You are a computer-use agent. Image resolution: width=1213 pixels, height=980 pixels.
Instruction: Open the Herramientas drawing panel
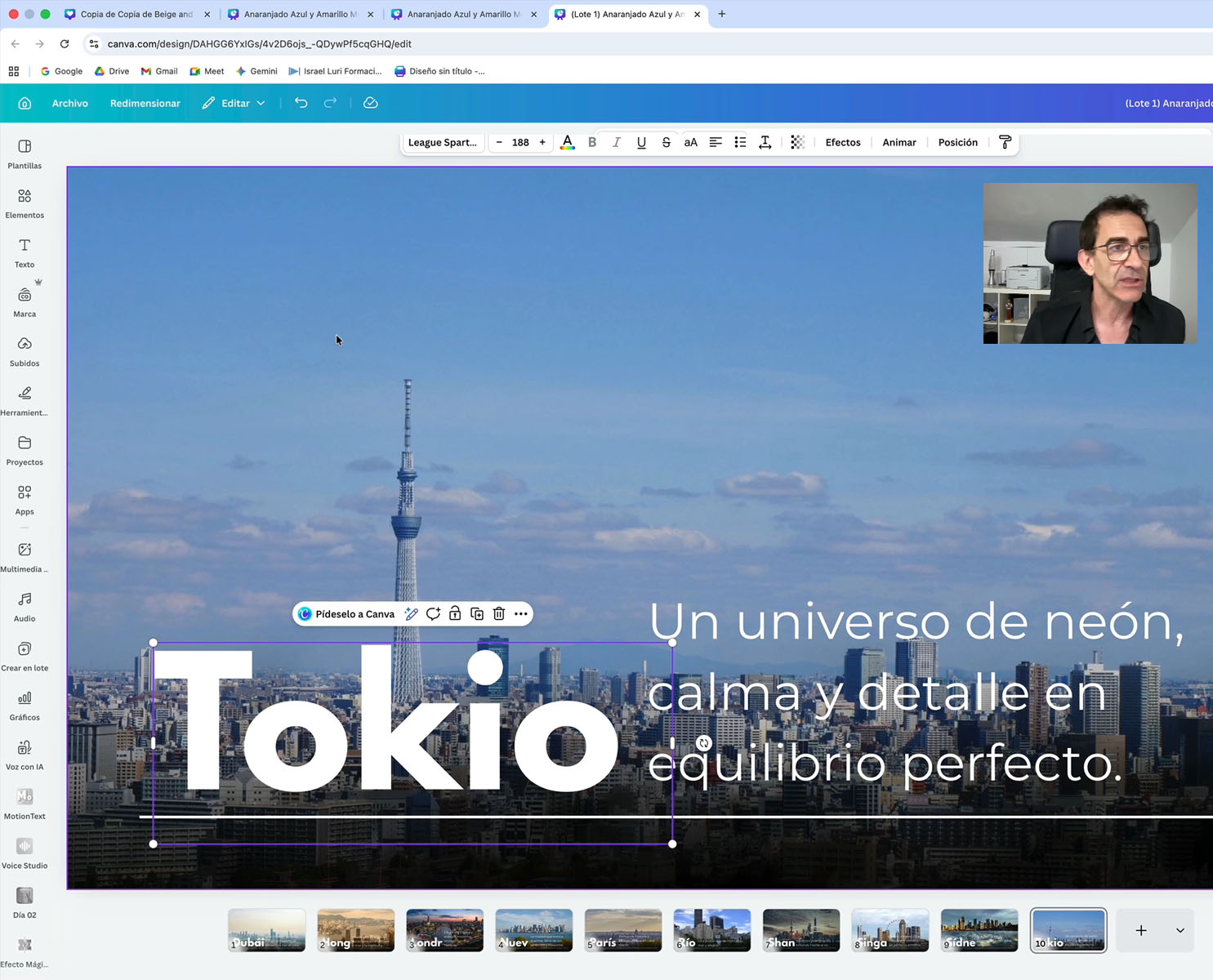(25, 401)
